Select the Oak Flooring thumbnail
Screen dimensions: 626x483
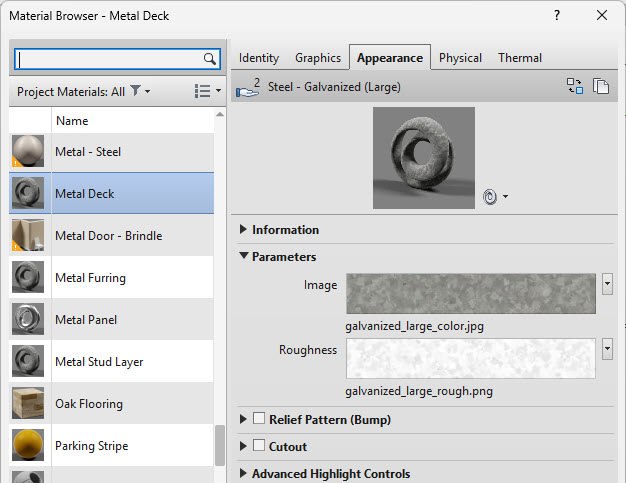tap(28, 403)
